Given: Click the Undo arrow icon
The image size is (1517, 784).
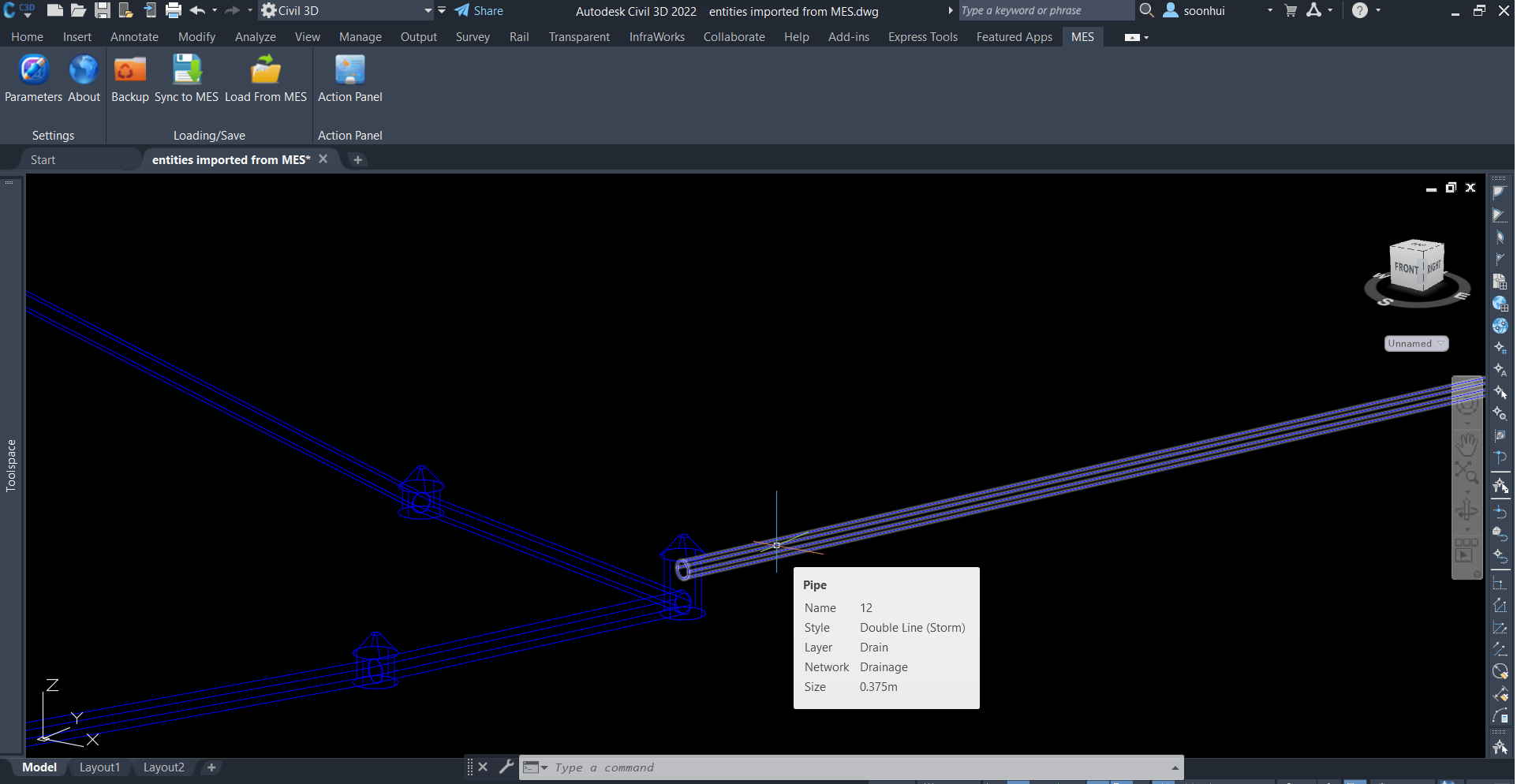Looking at the screenshot, I should [198, 10].
